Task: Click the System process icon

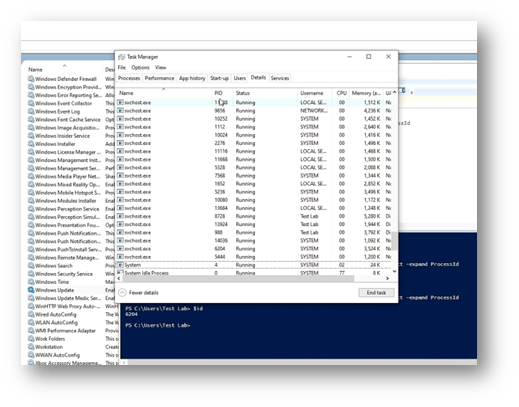Action: [x=121, y=265]
